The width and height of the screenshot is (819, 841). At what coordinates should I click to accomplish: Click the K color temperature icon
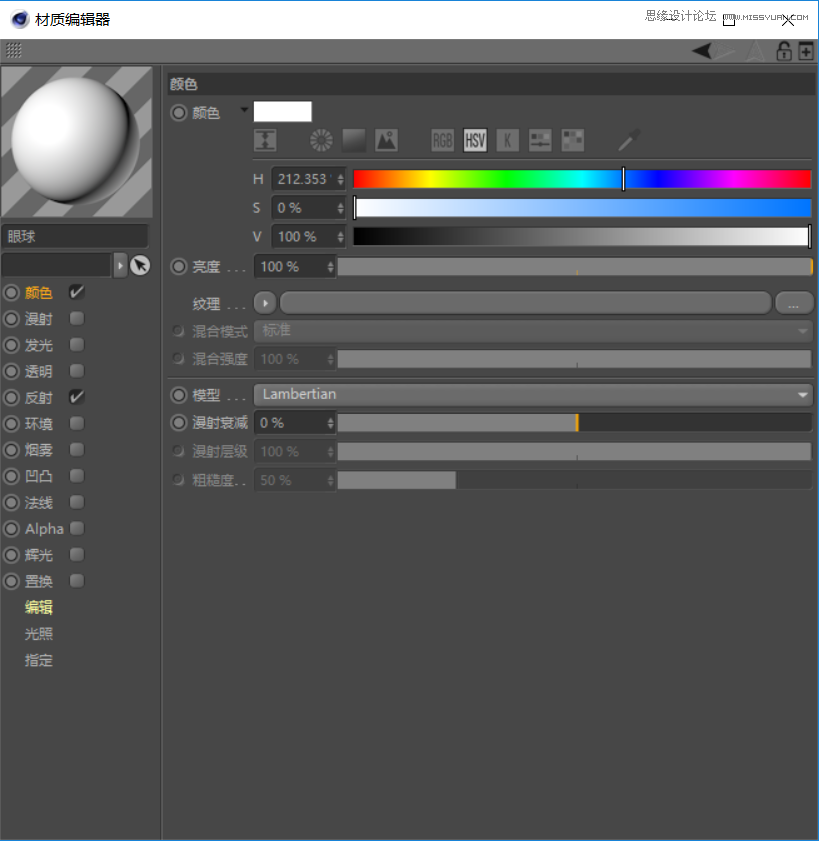click(507, 140)
